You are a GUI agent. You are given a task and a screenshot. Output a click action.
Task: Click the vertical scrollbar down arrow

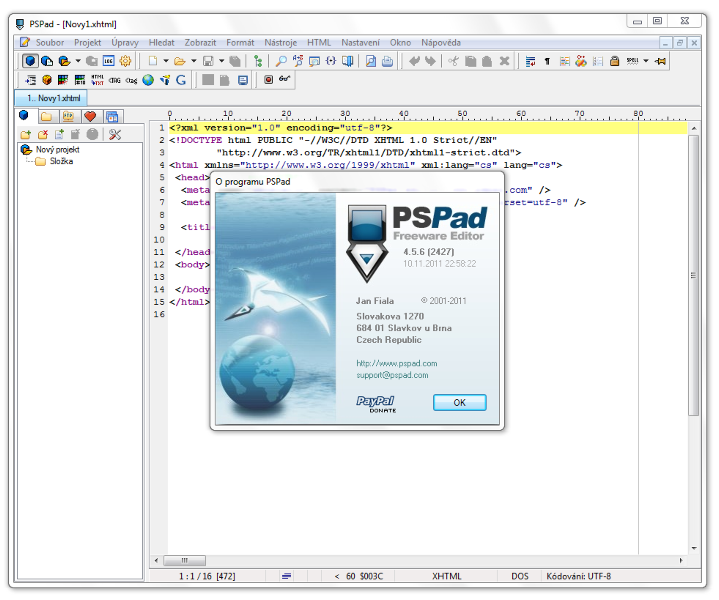694,548
